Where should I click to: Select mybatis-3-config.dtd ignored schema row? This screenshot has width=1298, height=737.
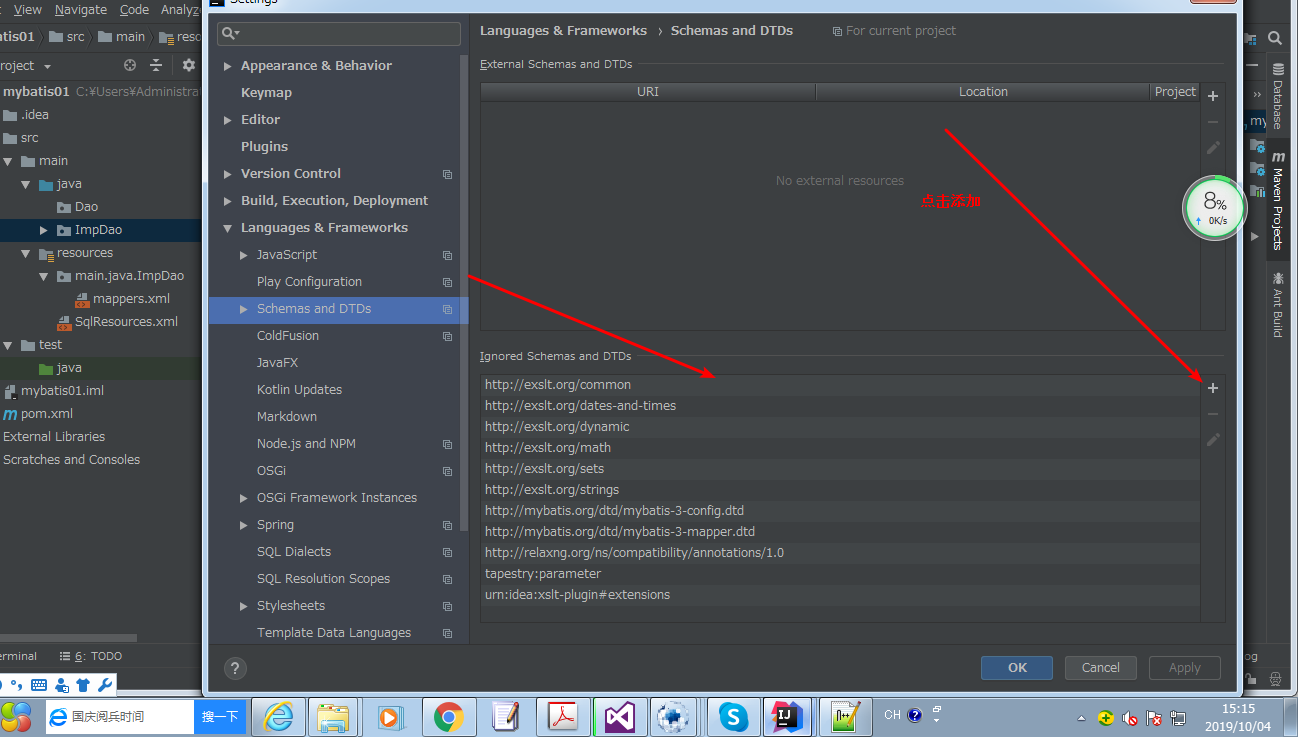point(840,510)
